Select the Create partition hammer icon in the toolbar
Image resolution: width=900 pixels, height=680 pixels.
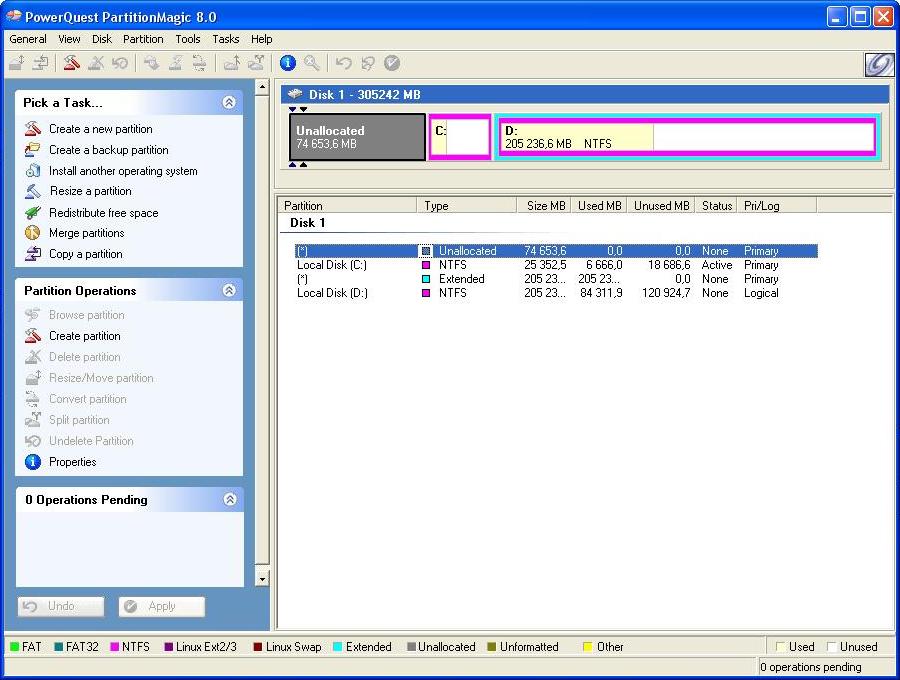70,63
